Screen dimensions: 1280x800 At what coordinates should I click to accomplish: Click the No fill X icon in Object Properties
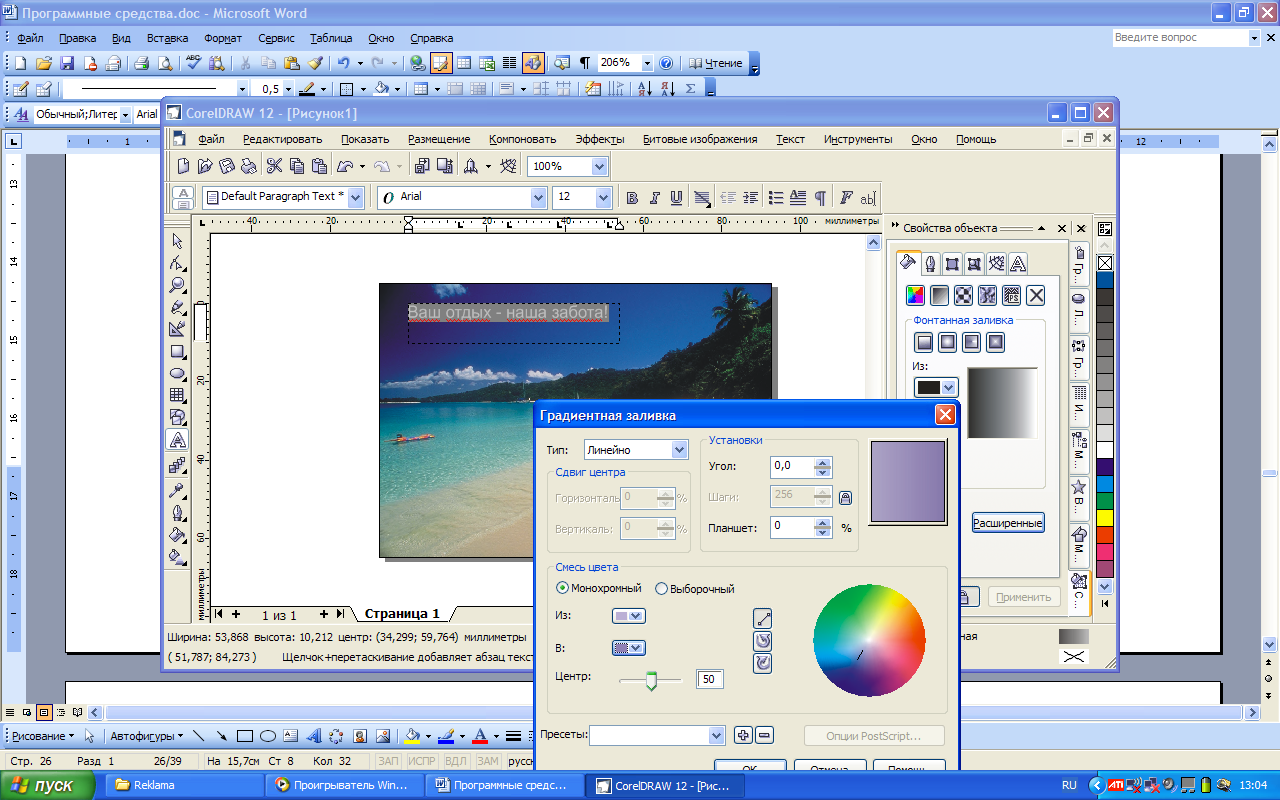click(x=1036, y=295)
